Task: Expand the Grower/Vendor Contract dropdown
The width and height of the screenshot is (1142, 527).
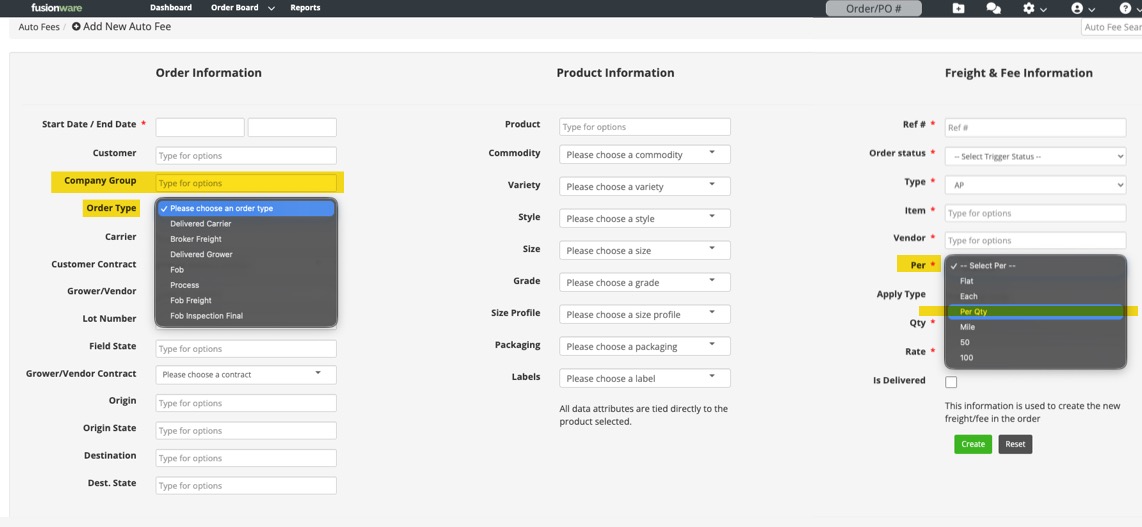Action: (x=246, y=375)
